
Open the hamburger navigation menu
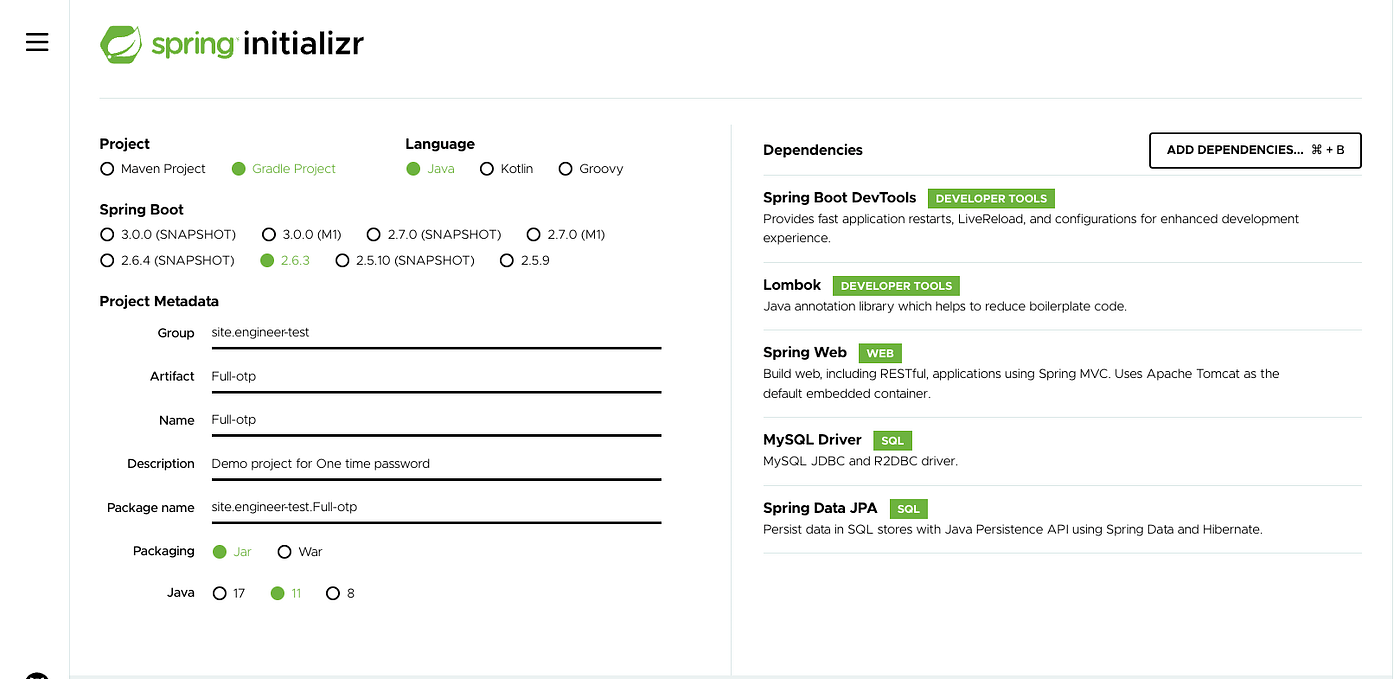pos(36,42)
